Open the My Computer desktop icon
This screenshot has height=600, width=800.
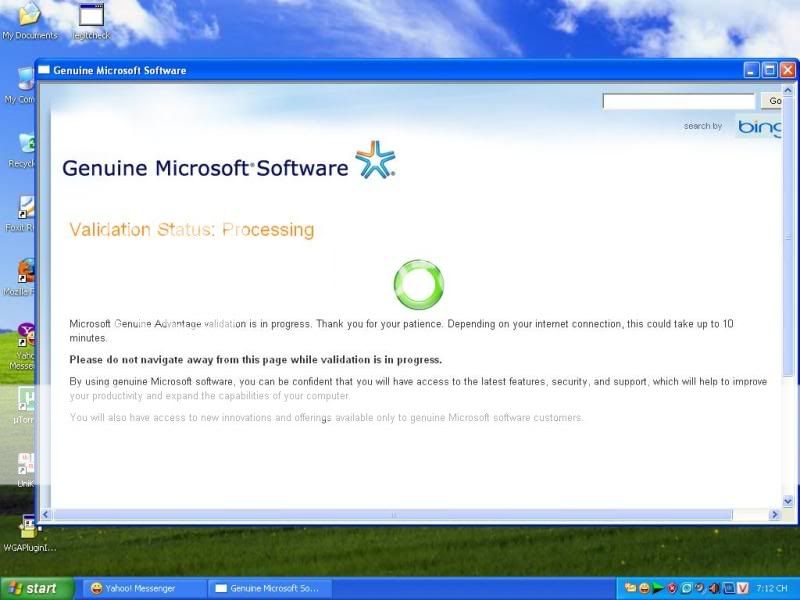pyautogui.click(x=20, y=85)
